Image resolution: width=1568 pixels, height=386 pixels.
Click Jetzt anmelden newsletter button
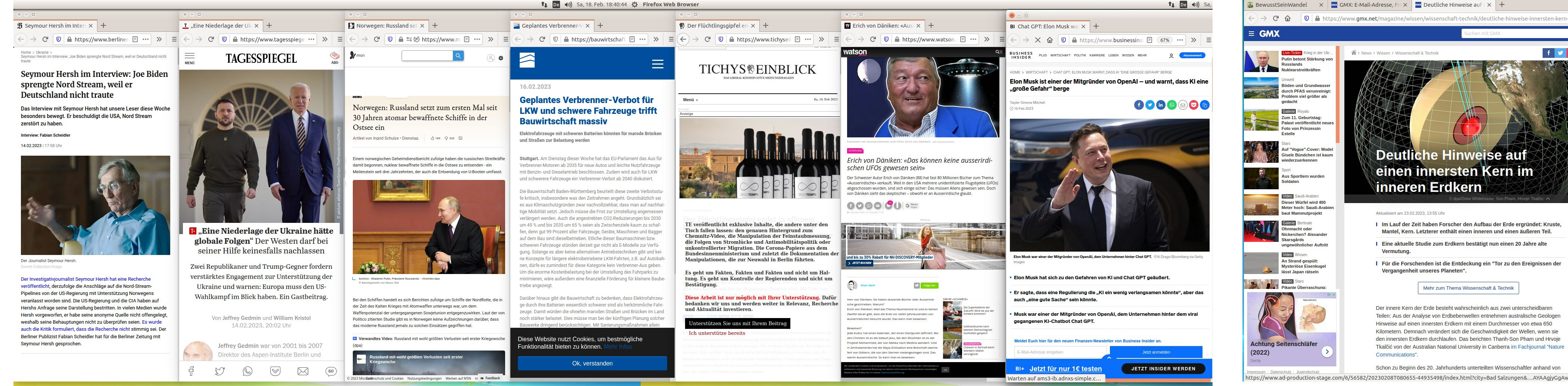tap(1156, 352)
